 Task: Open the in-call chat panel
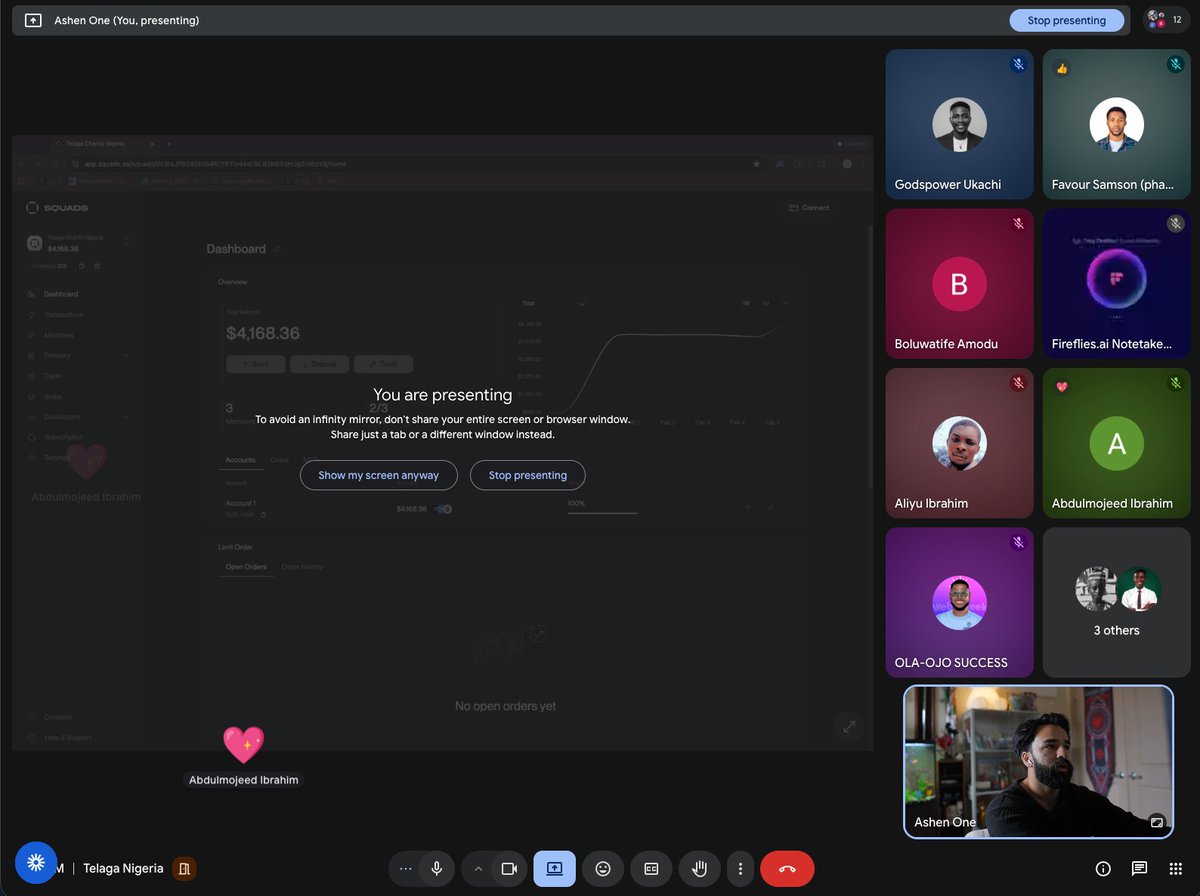(1139, 868)
